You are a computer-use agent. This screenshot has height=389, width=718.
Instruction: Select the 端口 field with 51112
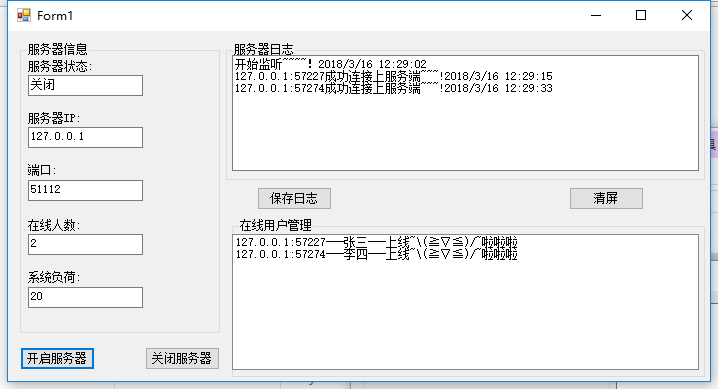pos(85,190)
